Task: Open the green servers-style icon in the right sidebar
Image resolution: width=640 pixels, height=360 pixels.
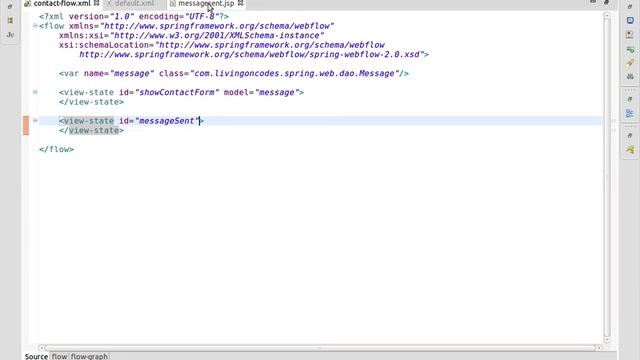Action: click(x=630, y=49)
